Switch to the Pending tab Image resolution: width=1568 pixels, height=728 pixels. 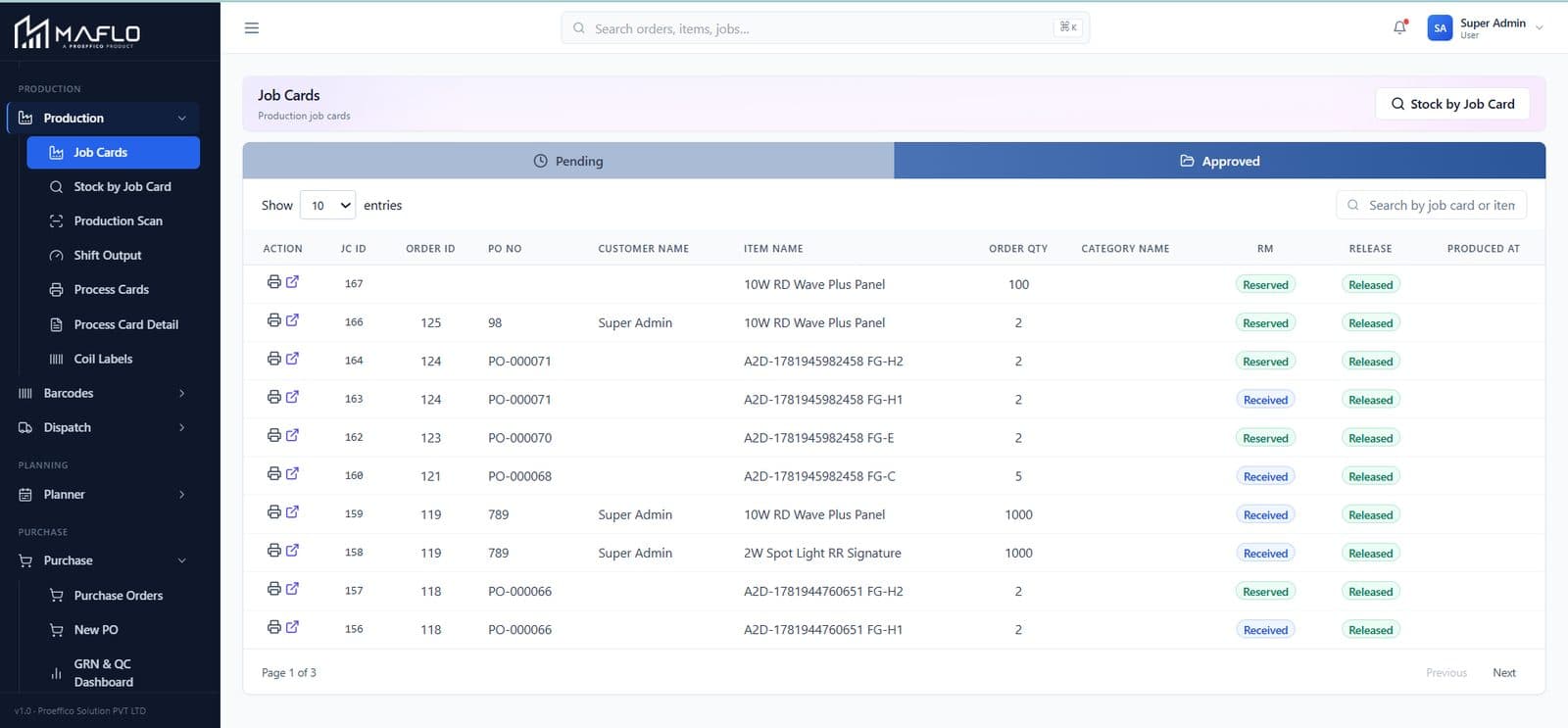tap(568, 161)
